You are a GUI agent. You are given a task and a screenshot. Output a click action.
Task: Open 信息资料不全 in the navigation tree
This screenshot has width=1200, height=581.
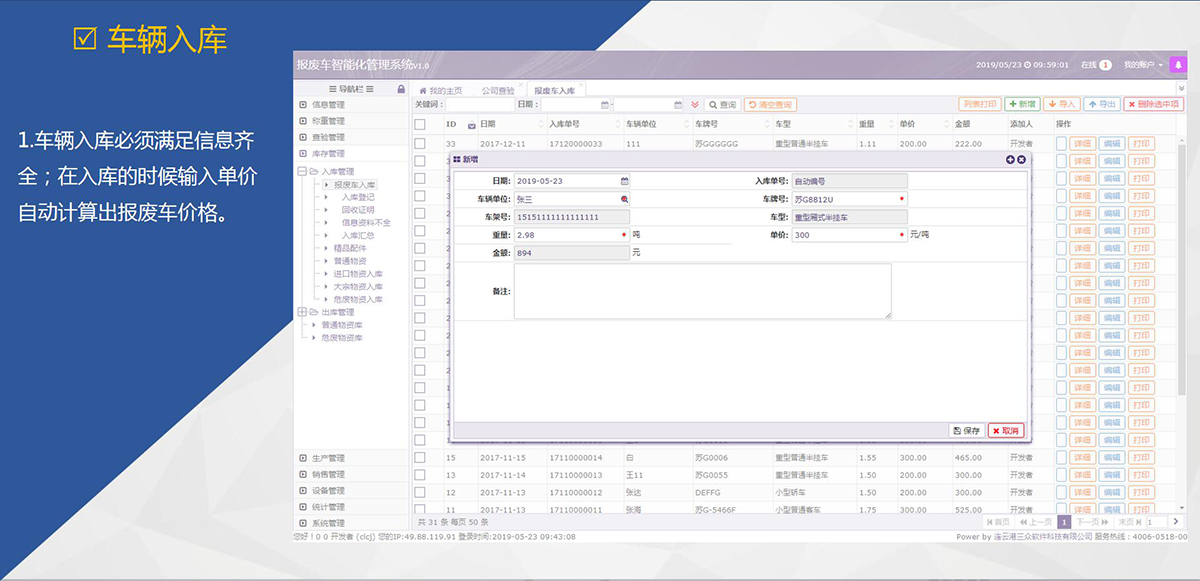[365, 223]
